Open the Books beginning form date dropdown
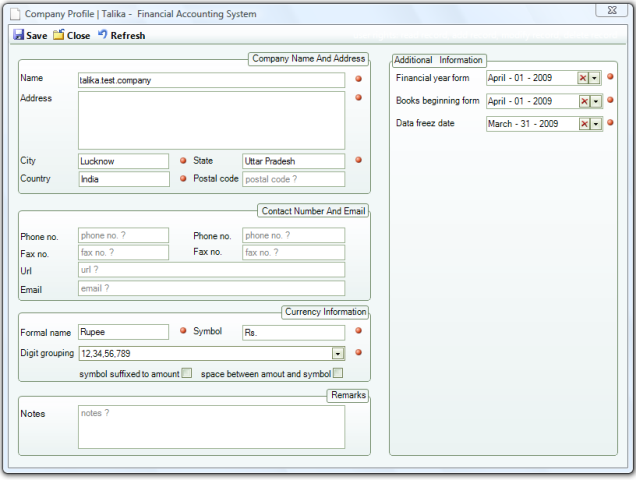636x480 pixels. click(x=595, y=101)
